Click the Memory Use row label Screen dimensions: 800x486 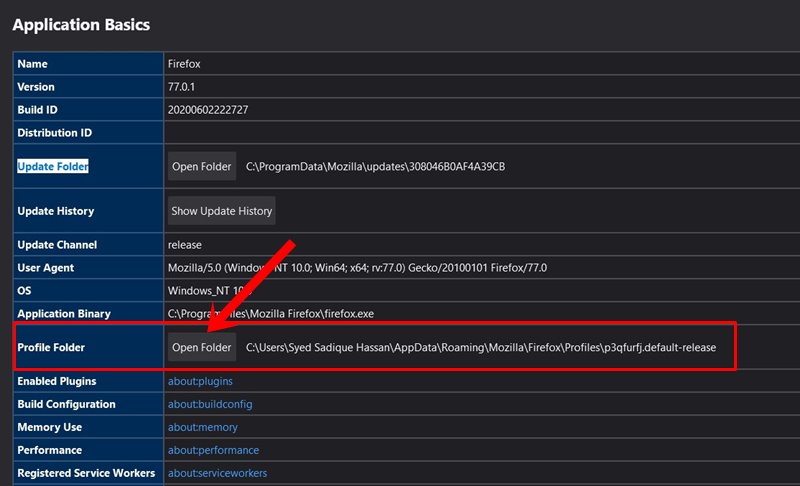pos(49,427)
